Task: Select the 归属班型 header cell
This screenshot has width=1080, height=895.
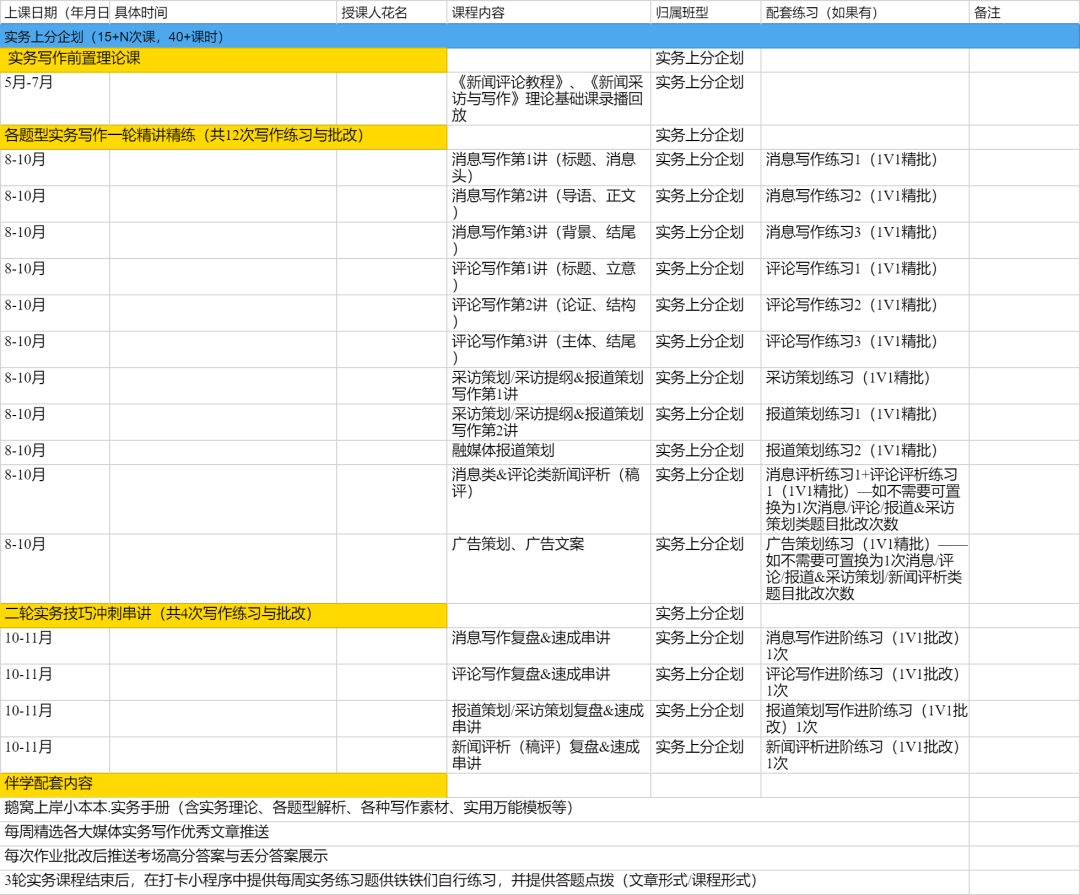Action: coord(706,12)
